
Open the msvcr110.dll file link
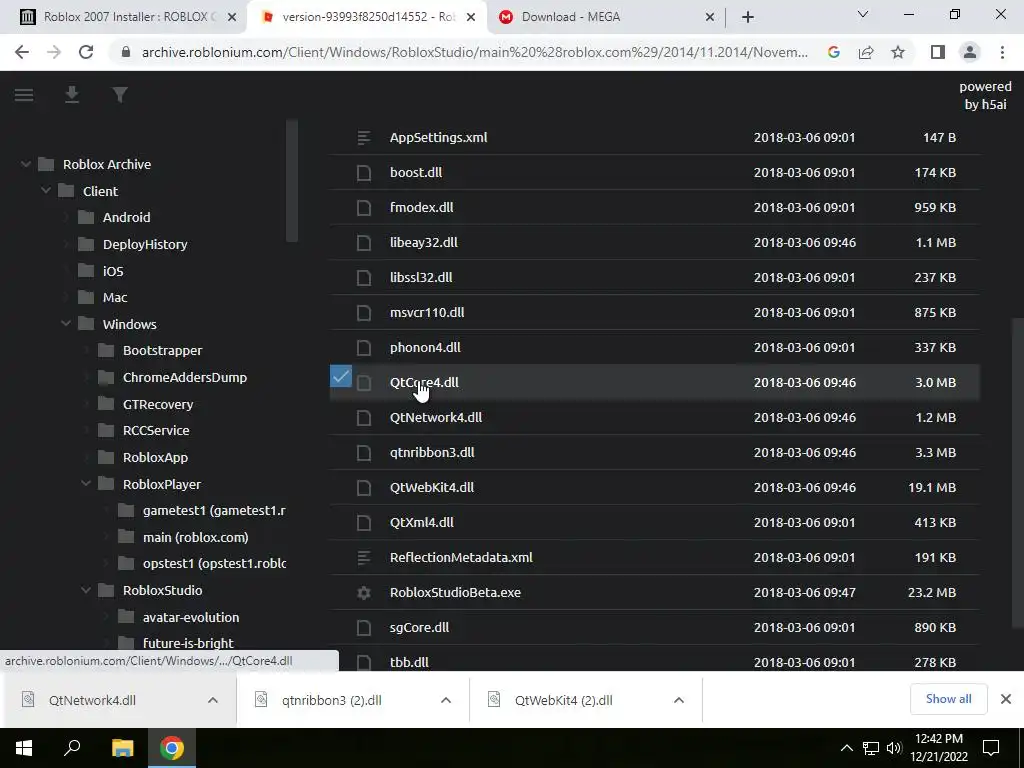427,312
